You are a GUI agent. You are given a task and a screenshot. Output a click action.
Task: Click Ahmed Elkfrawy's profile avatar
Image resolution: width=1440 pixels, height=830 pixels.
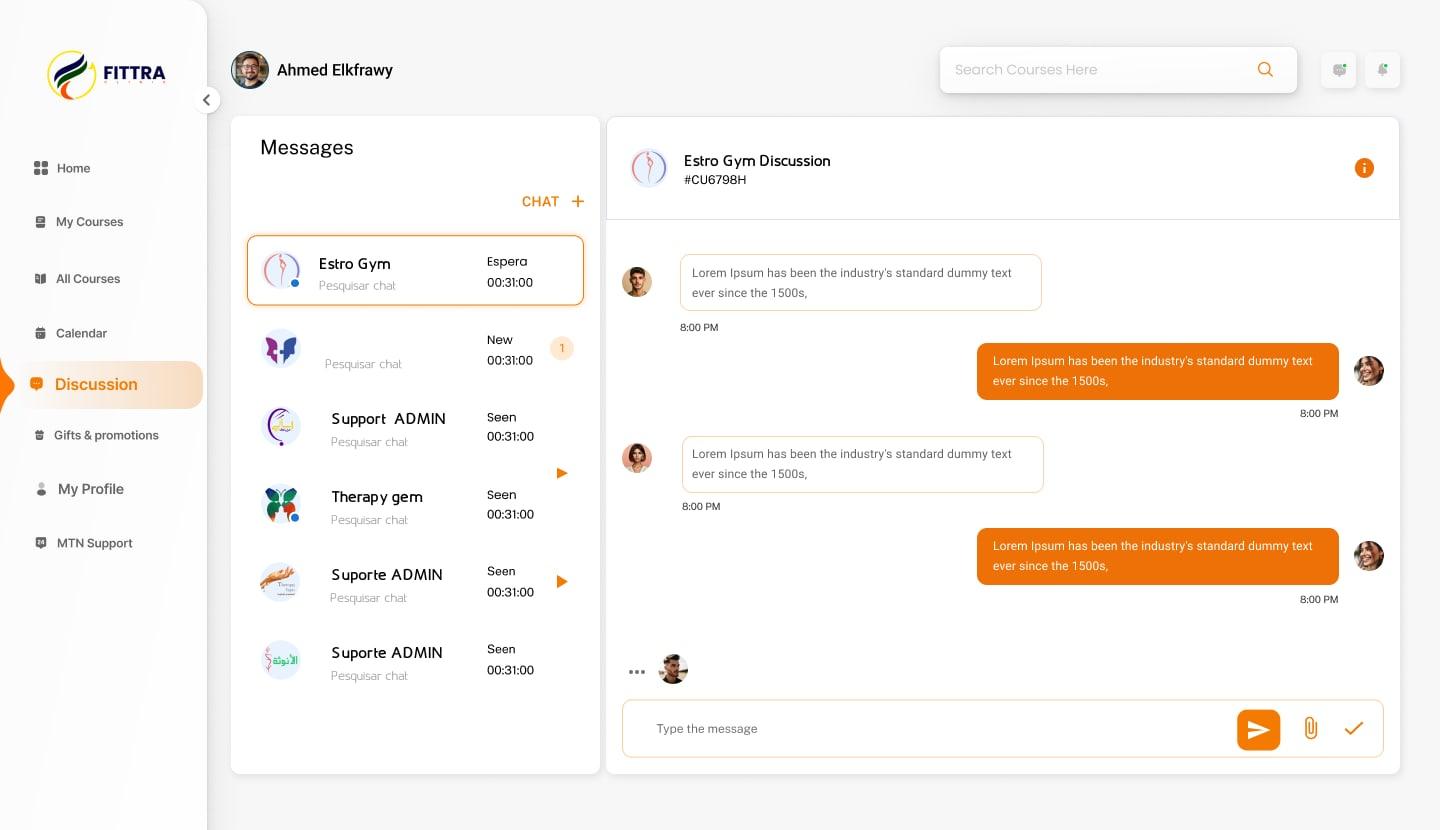pos(250,70)
